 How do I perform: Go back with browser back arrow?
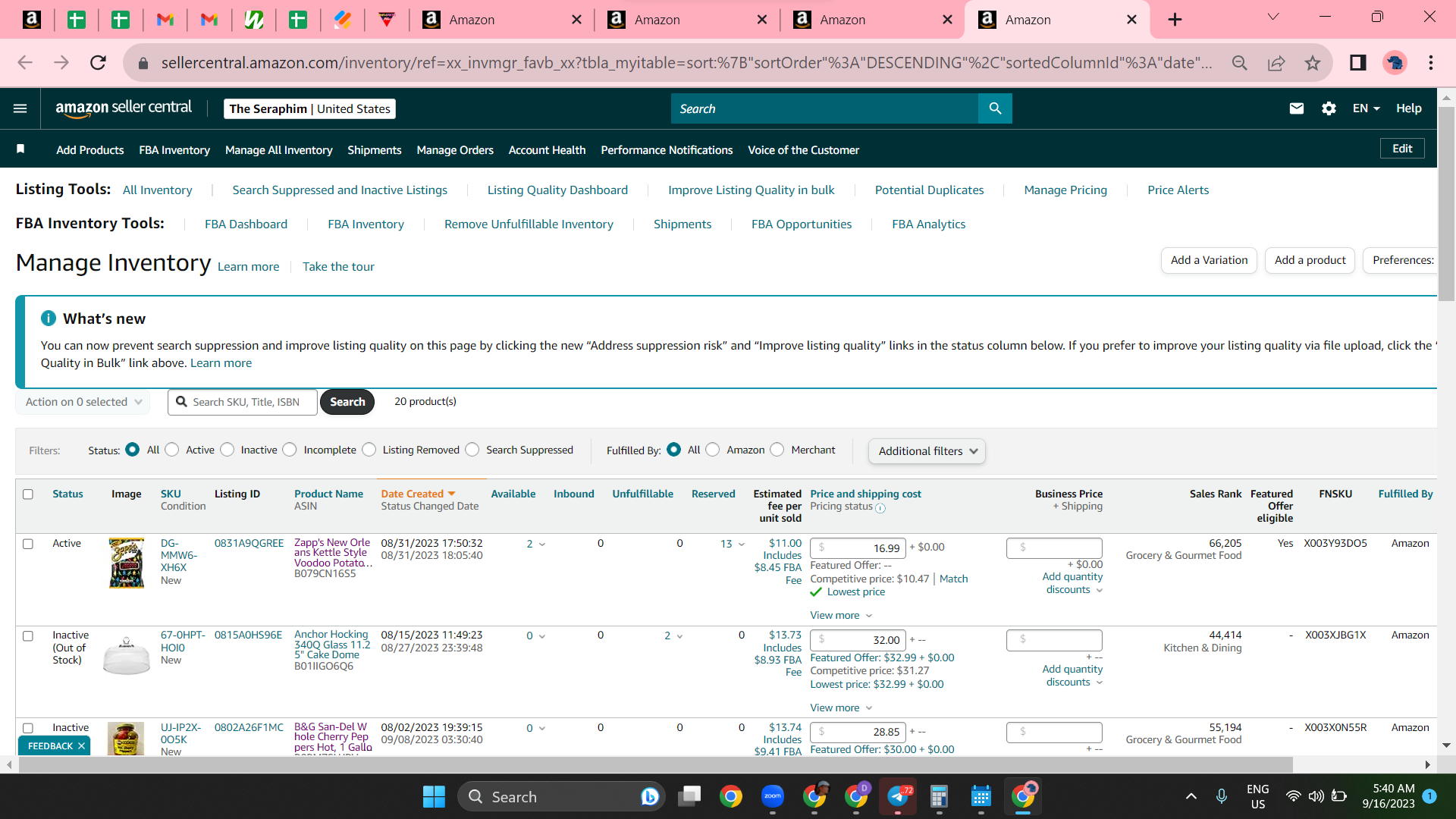[x=25, y=63]
